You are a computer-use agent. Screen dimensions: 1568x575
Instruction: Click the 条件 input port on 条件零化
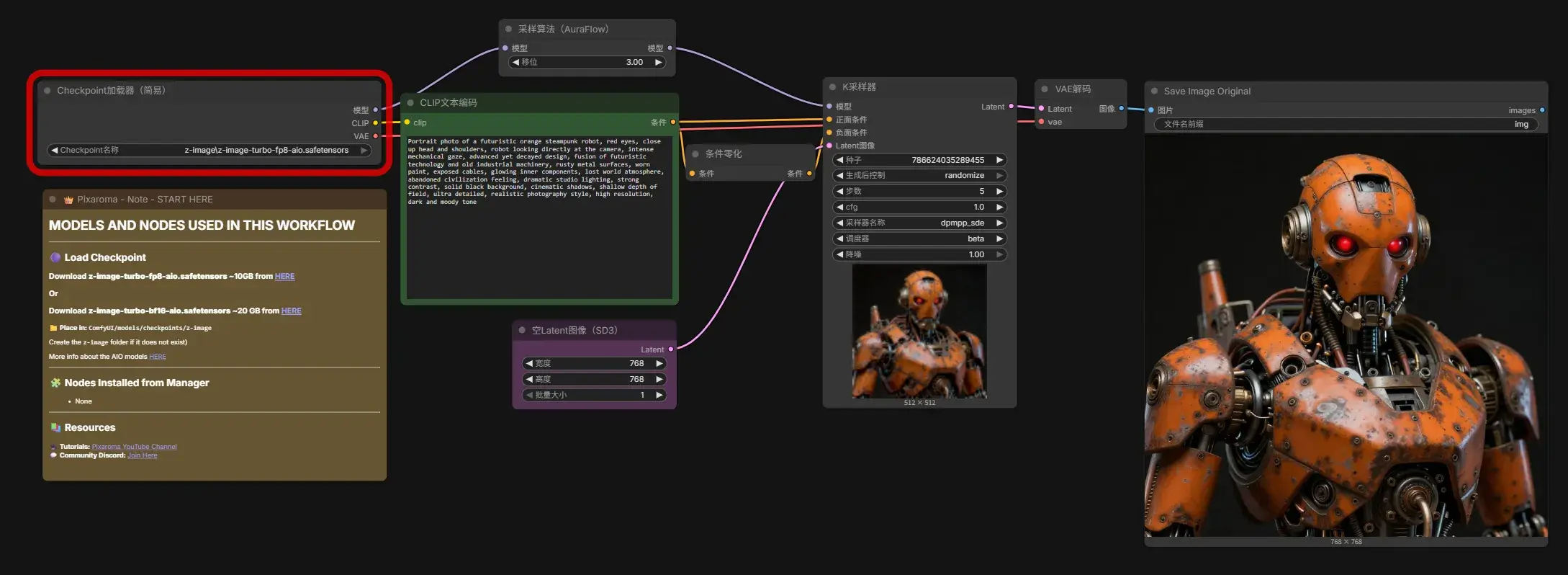pyautogui.click(x=692, y=174)
